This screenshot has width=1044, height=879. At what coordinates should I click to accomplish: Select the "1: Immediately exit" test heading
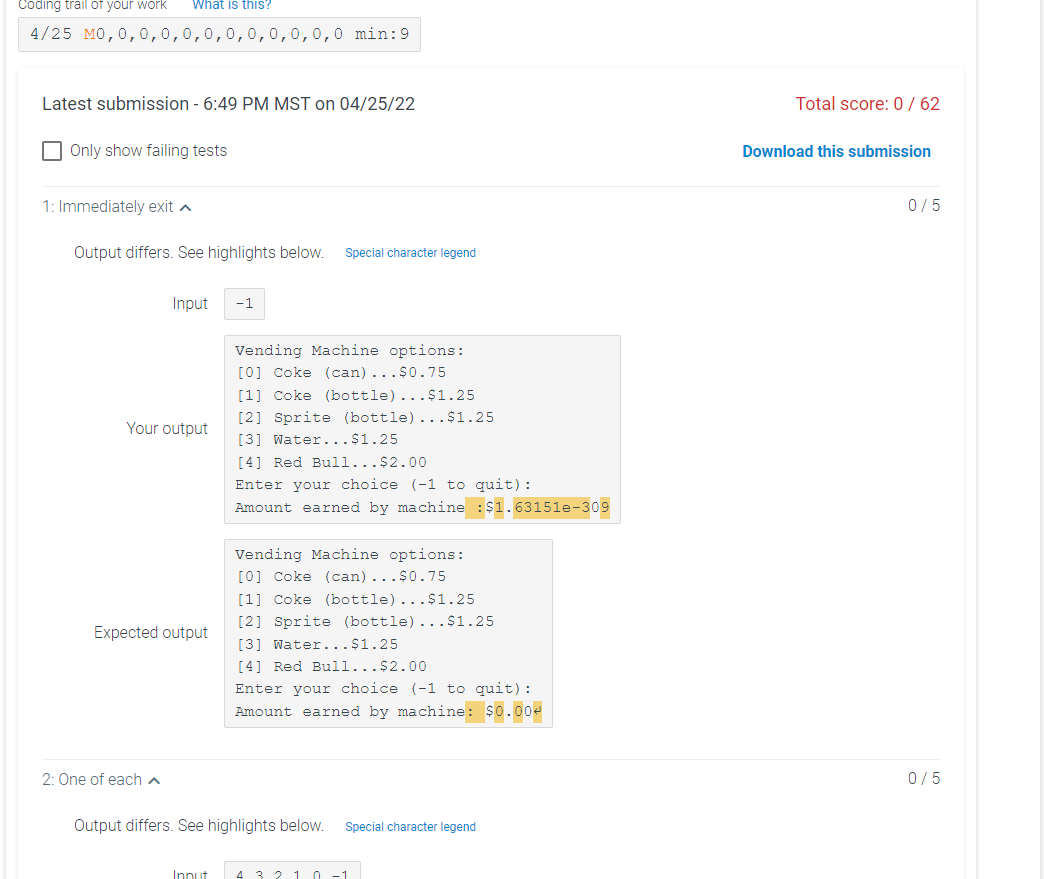coord(108,206)
